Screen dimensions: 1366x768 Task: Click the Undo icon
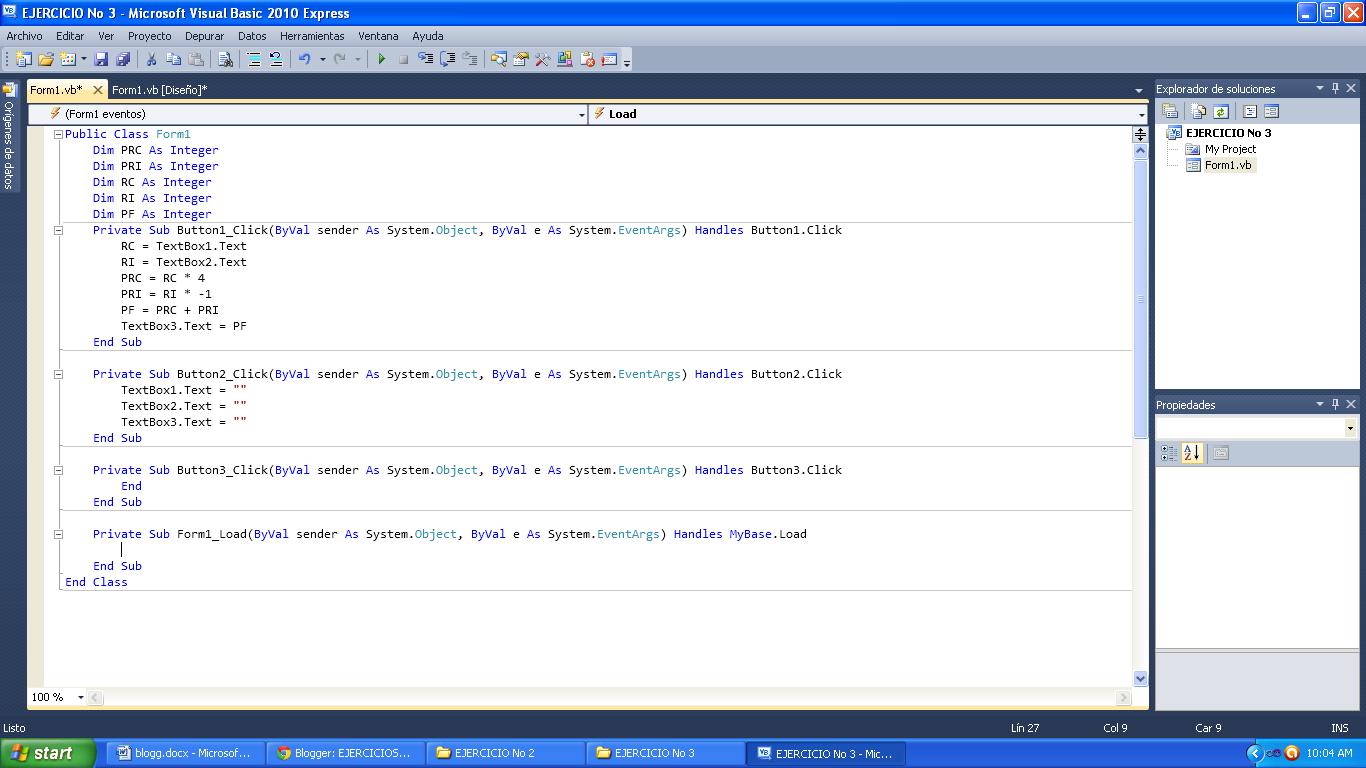pyautogui.click(x=306, y=59)
